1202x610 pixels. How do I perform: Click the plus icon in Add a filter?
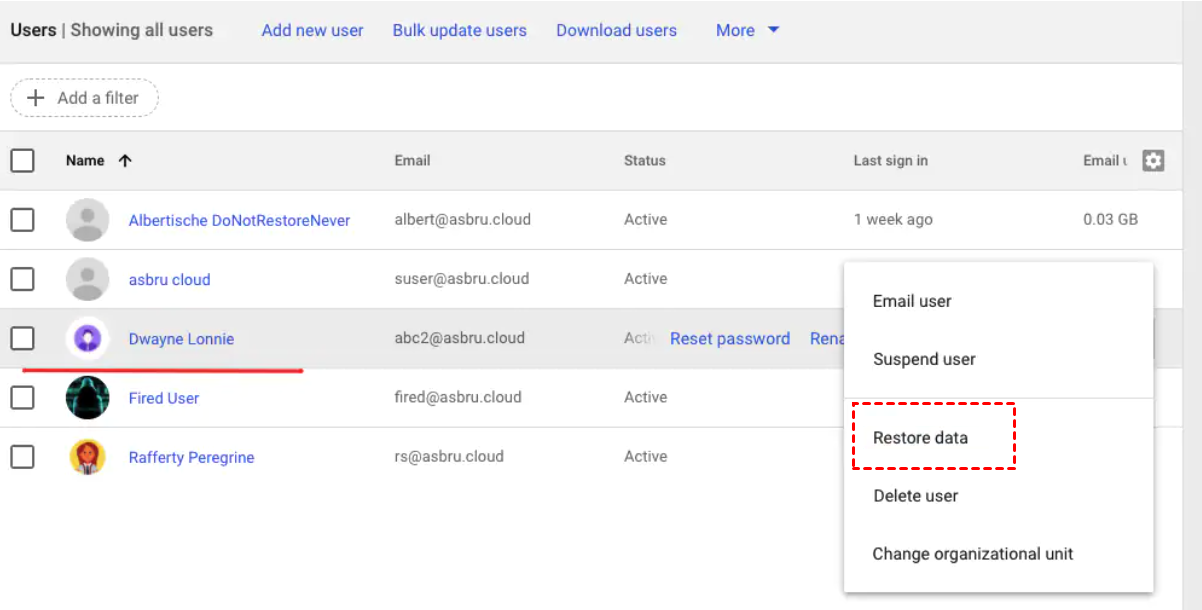point(36,98)
